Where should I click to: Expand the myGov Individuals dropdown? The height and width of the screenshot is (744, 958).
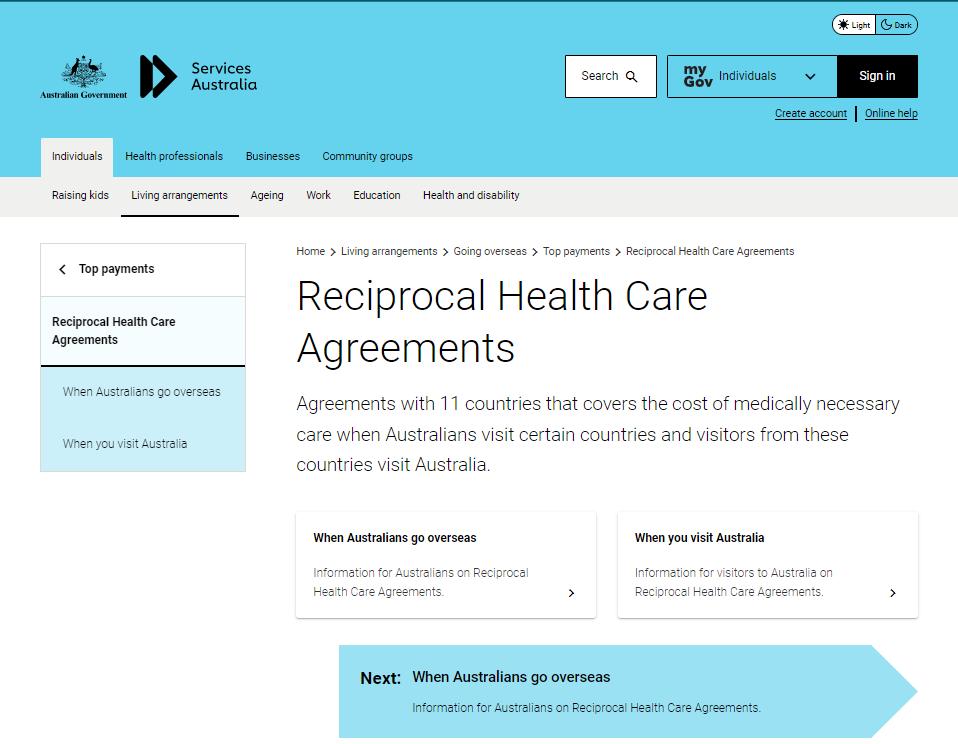tap(809, 76)
